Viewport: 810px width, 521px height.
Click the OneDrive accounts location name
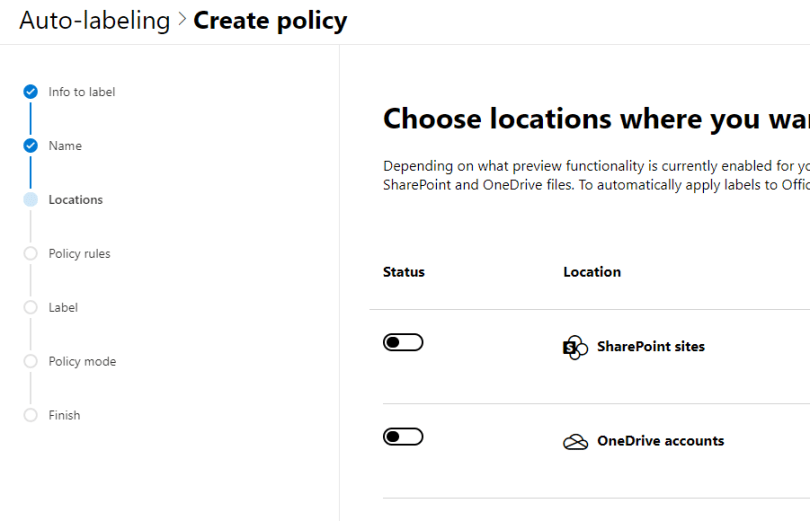tap(660, 441)
